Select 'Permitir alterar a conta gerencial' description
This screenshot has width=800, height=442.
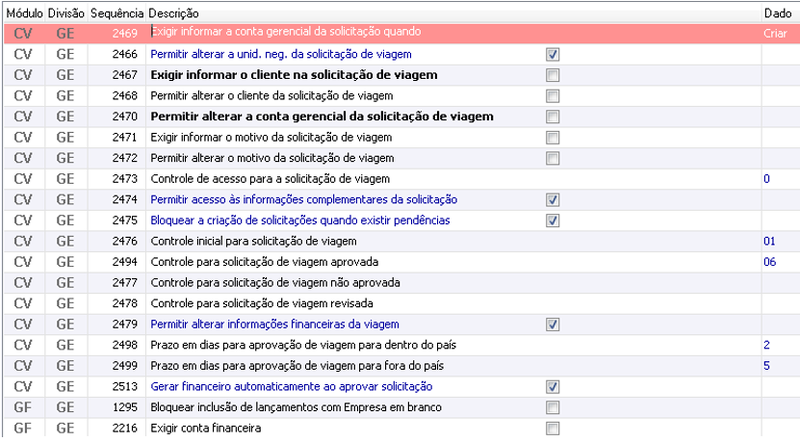click(322, 116)
